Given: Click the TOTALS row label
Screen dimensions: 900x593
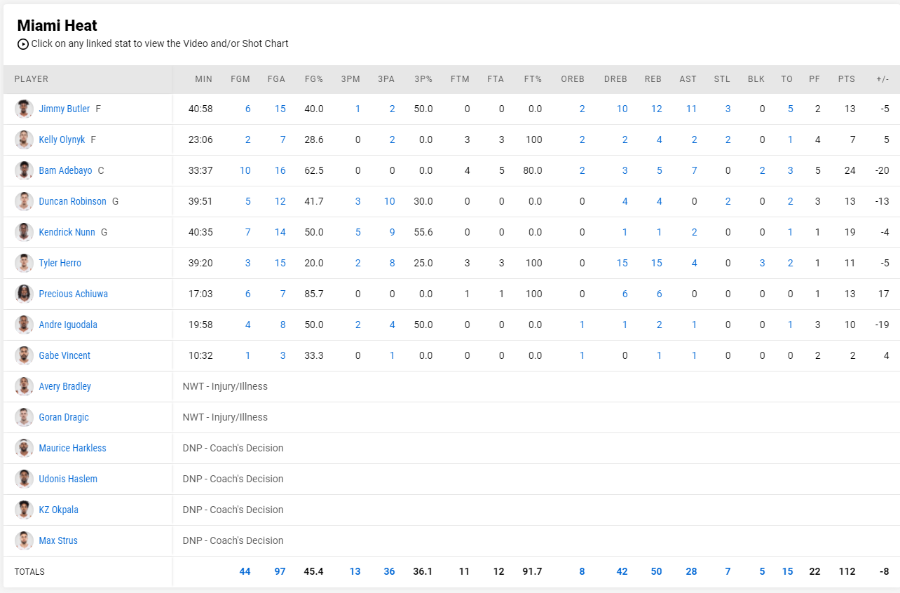Looking at the screenshot, I should click(x=29, y=572).
